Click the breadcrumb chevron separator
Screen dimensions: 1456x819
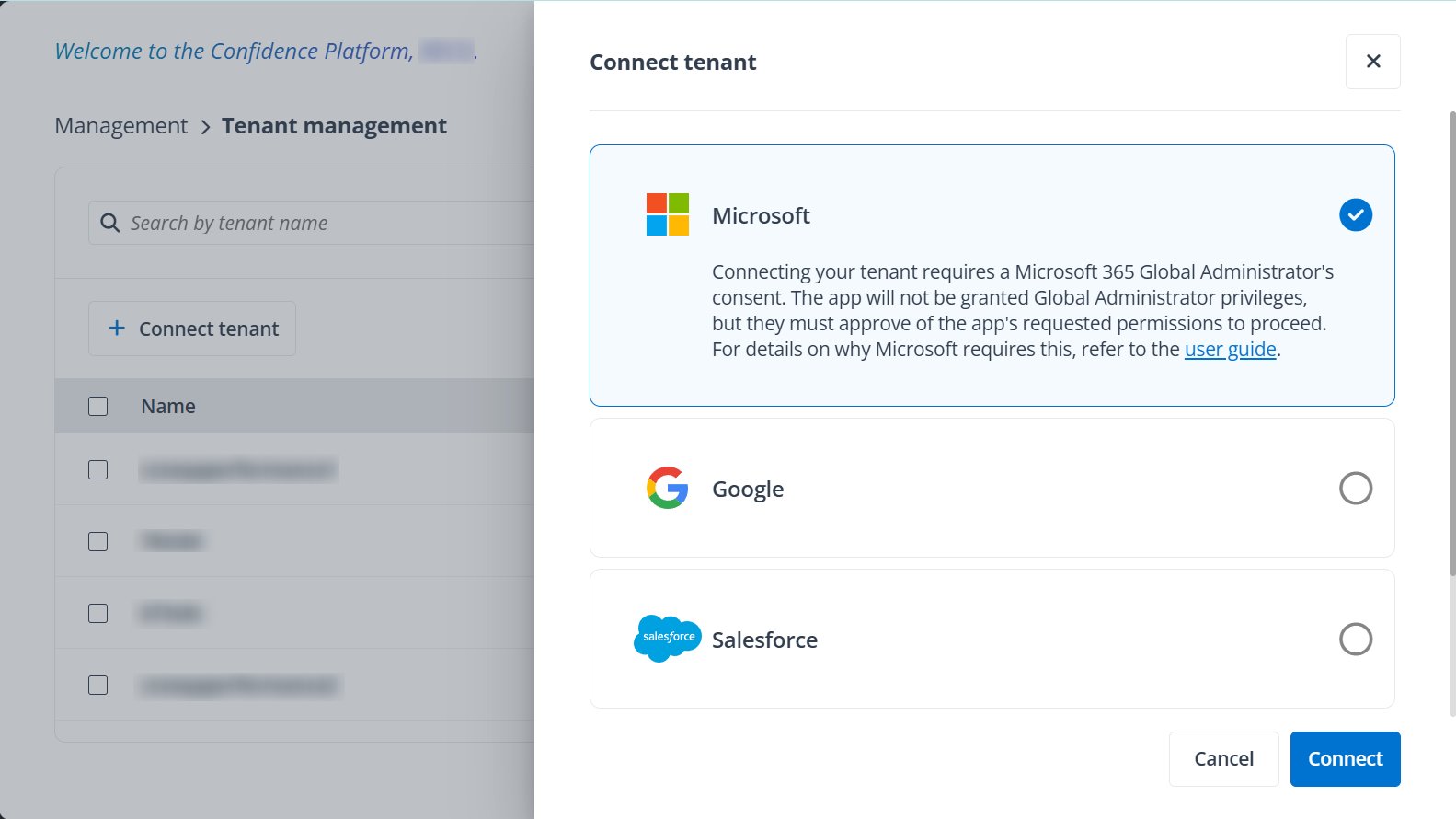click(205, 127)
